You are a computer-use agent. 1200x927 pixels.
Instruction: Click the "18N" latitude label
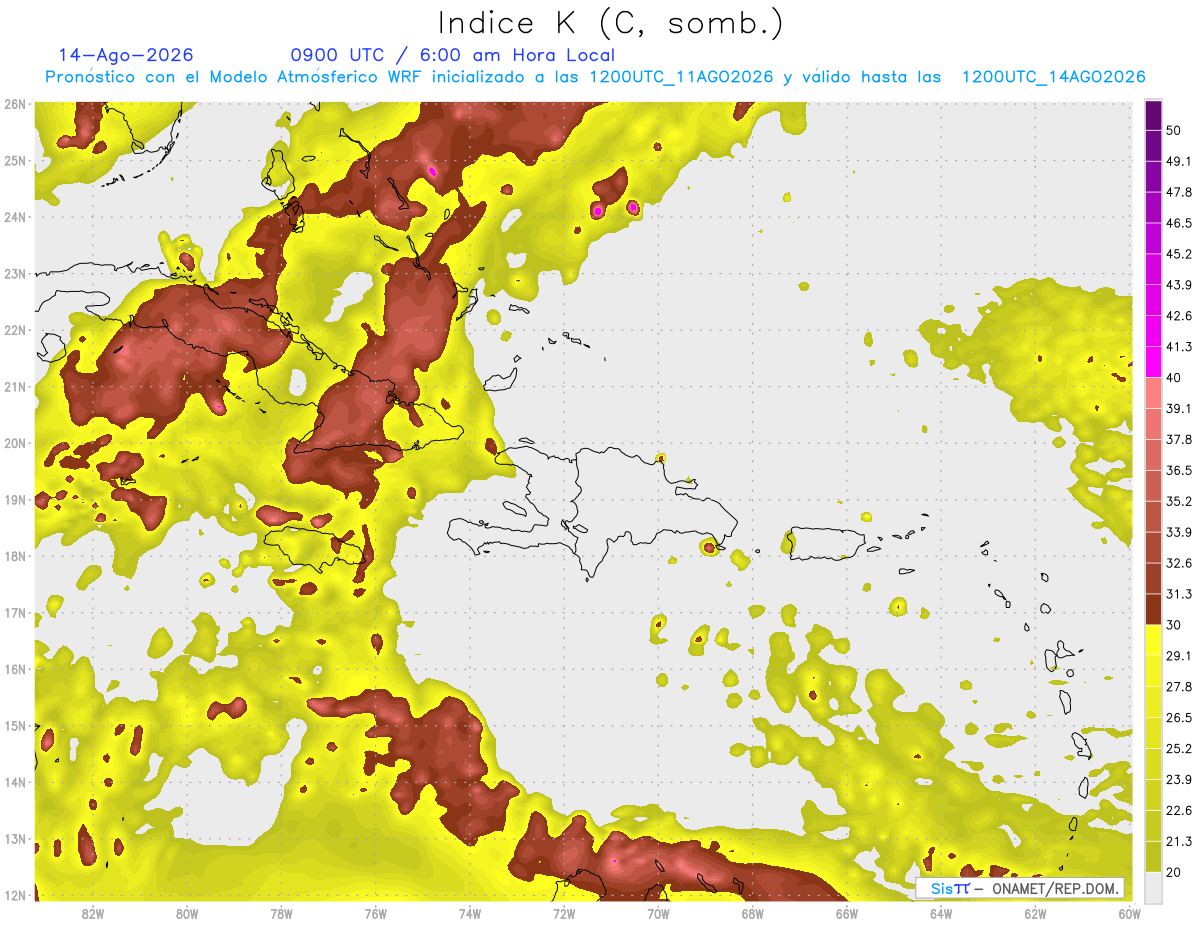pos(15,556)
